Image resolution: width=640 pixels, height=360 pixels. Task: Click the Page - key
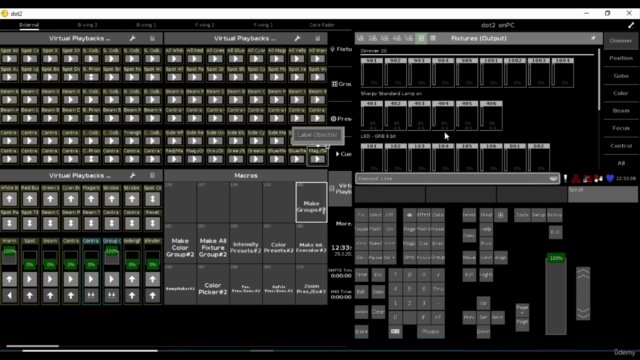522,324
